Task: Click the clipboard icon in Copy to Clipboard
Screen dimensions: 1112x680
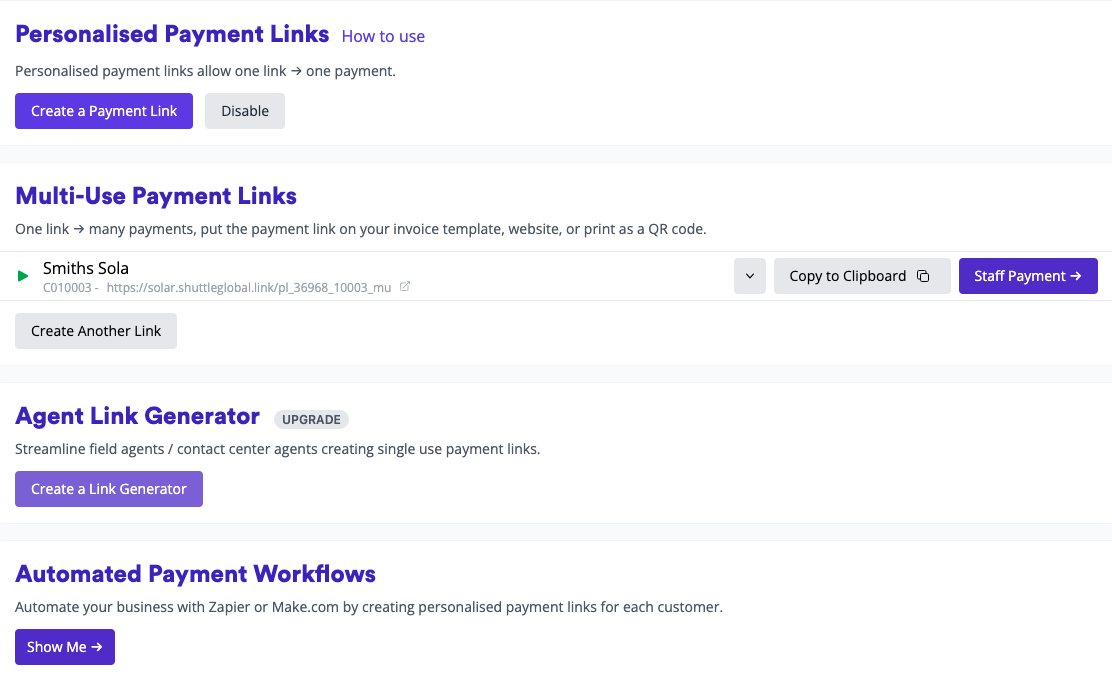Action: tap(923, 276)
